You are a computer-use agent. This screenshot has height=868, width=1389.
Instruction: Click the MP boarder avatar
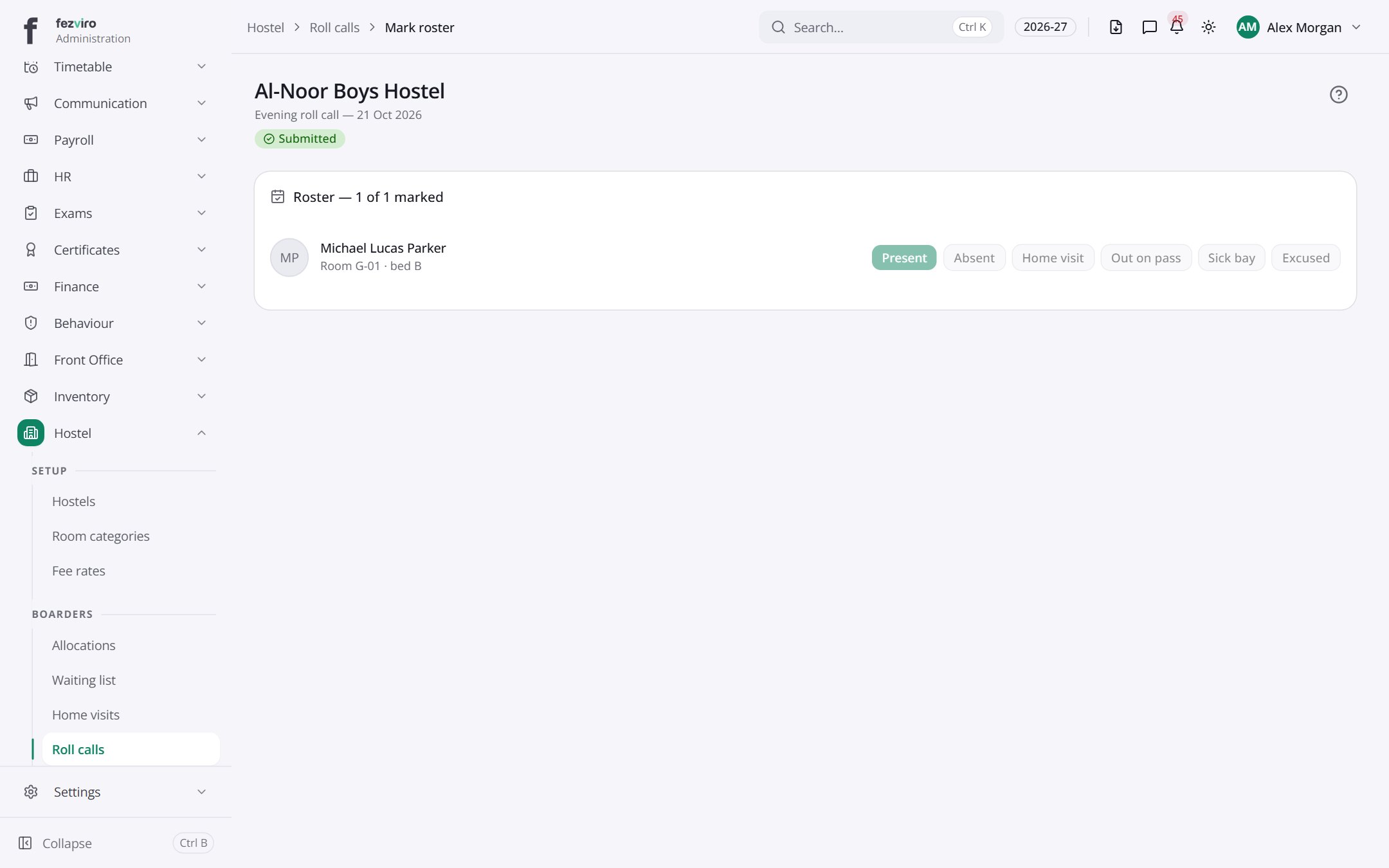(x=289, y=257)
